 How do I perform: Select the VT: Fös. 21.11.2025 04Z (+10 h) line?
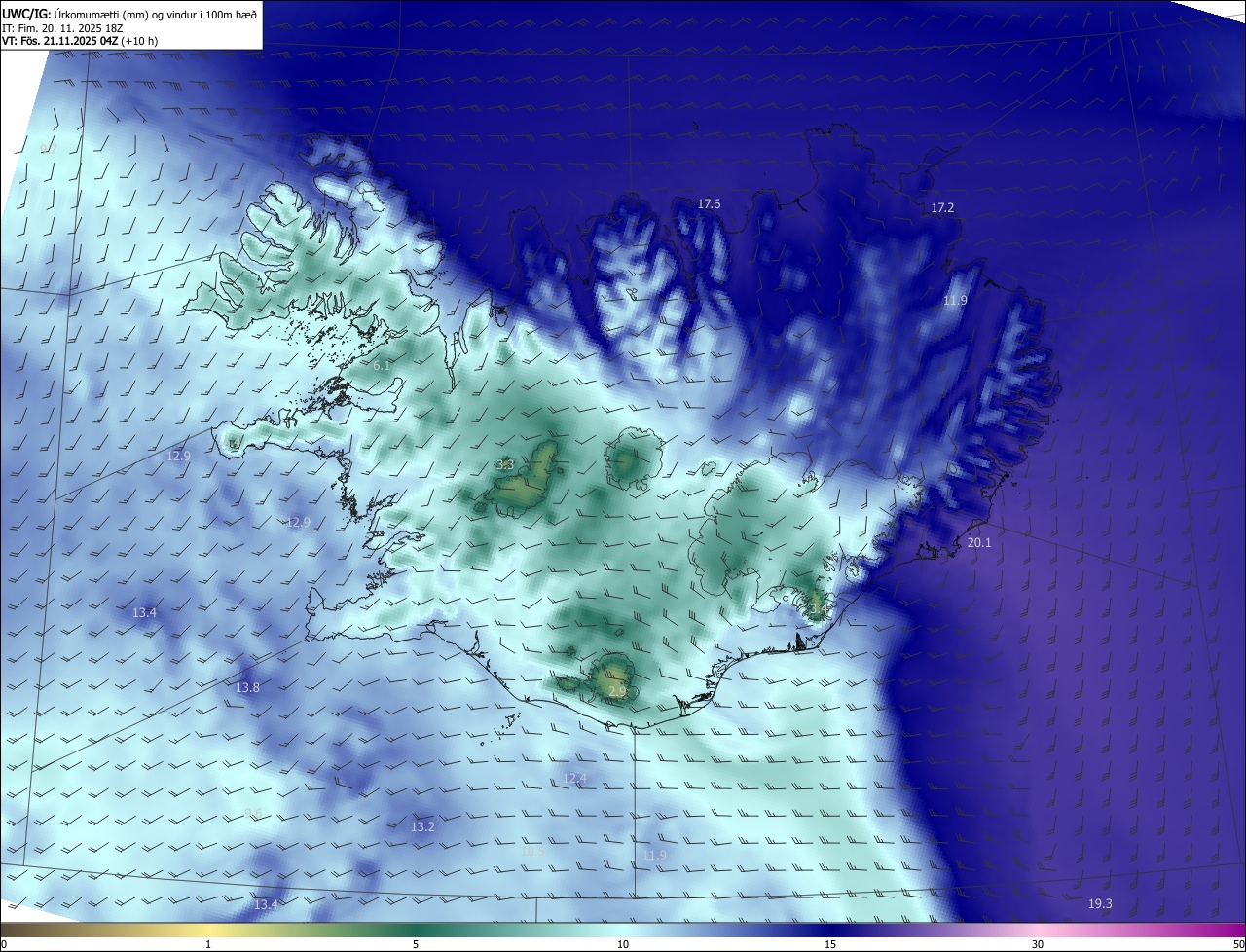[80, 41]
